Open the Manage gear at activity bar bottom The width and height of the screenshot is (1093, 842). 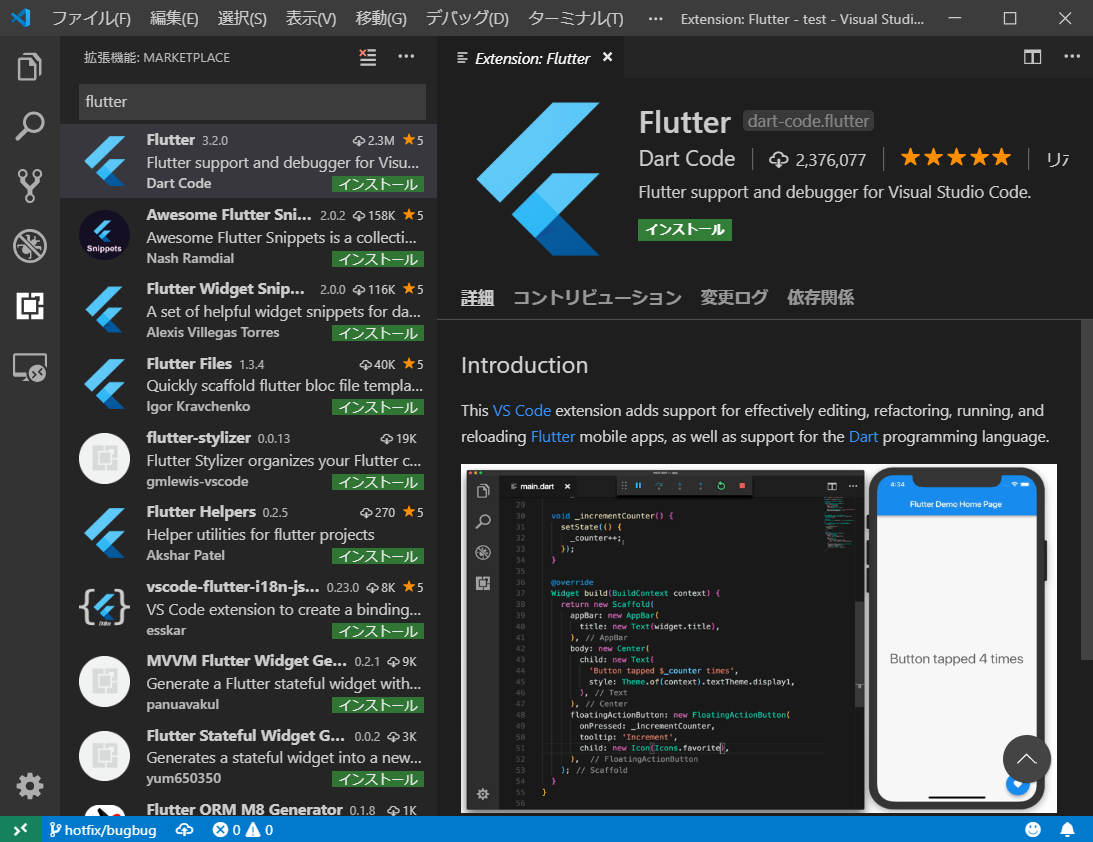pos(29,786)
